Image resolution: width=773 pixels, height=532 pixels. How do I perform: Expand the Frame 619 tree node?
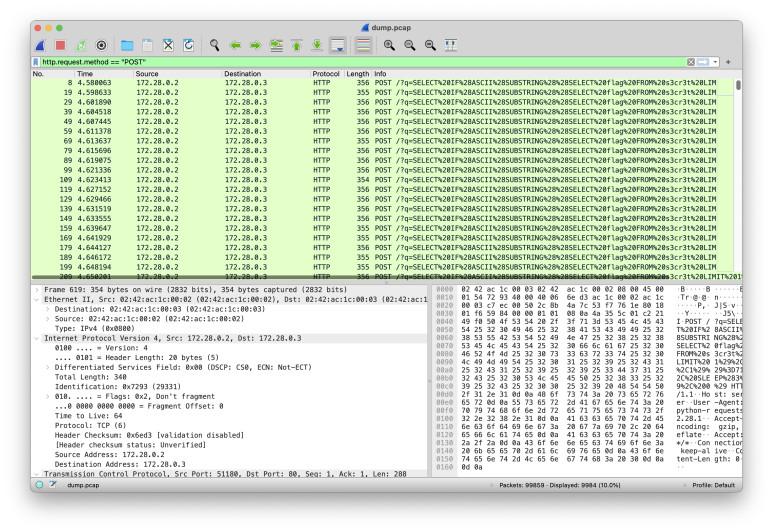pos(37,290)
